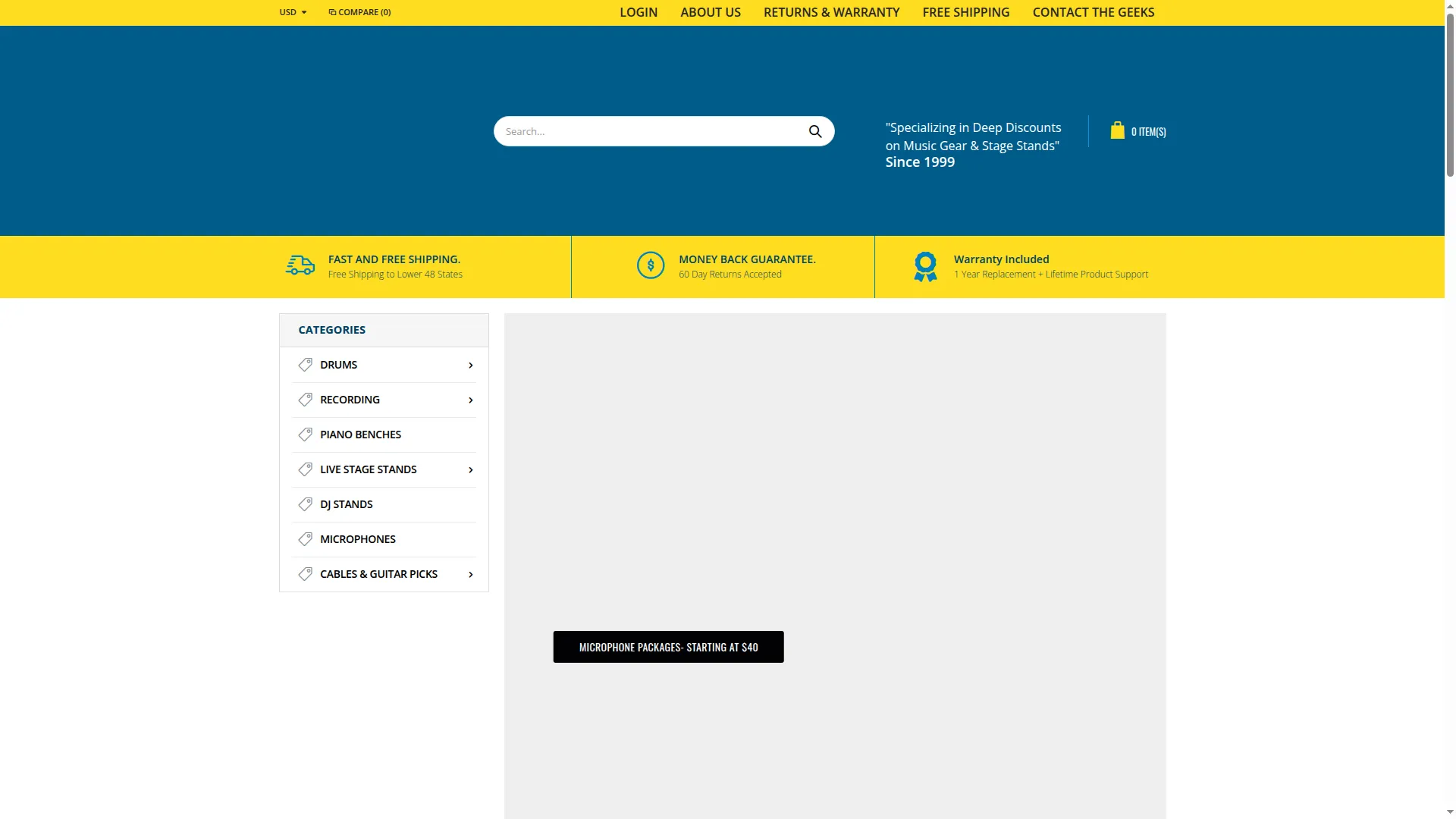Click the tag icon beside Microphones
1456x819 pixels.
tap(305, 539)
